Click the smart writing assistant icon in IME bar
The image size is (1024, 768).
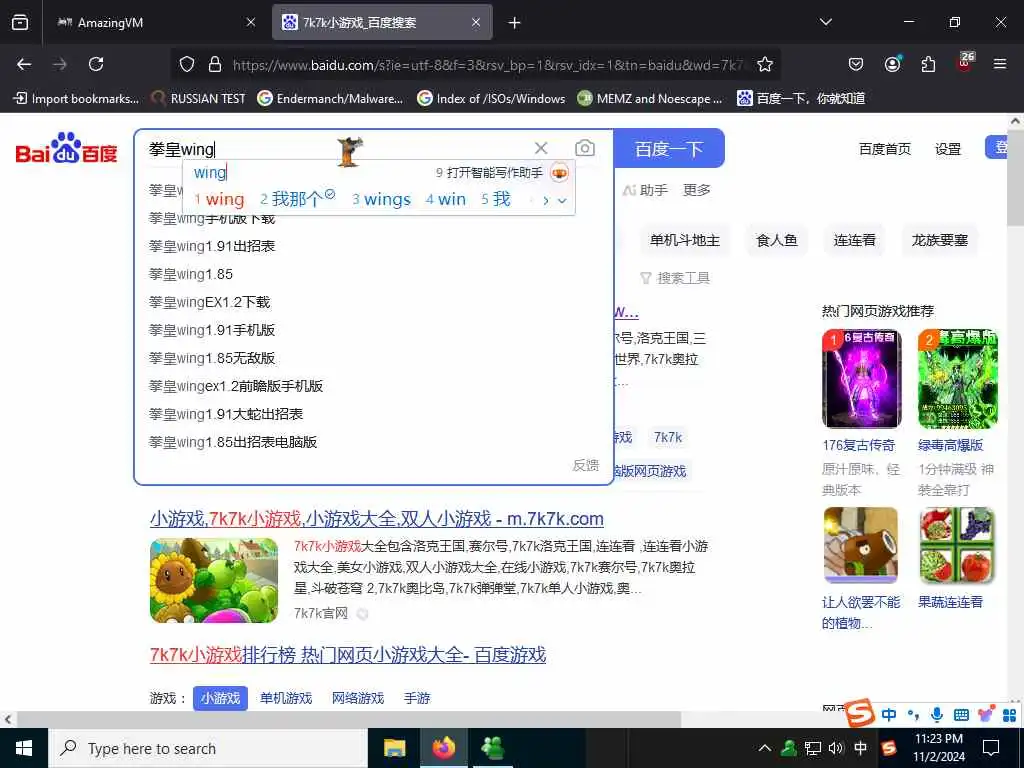(x=560, y=172)
